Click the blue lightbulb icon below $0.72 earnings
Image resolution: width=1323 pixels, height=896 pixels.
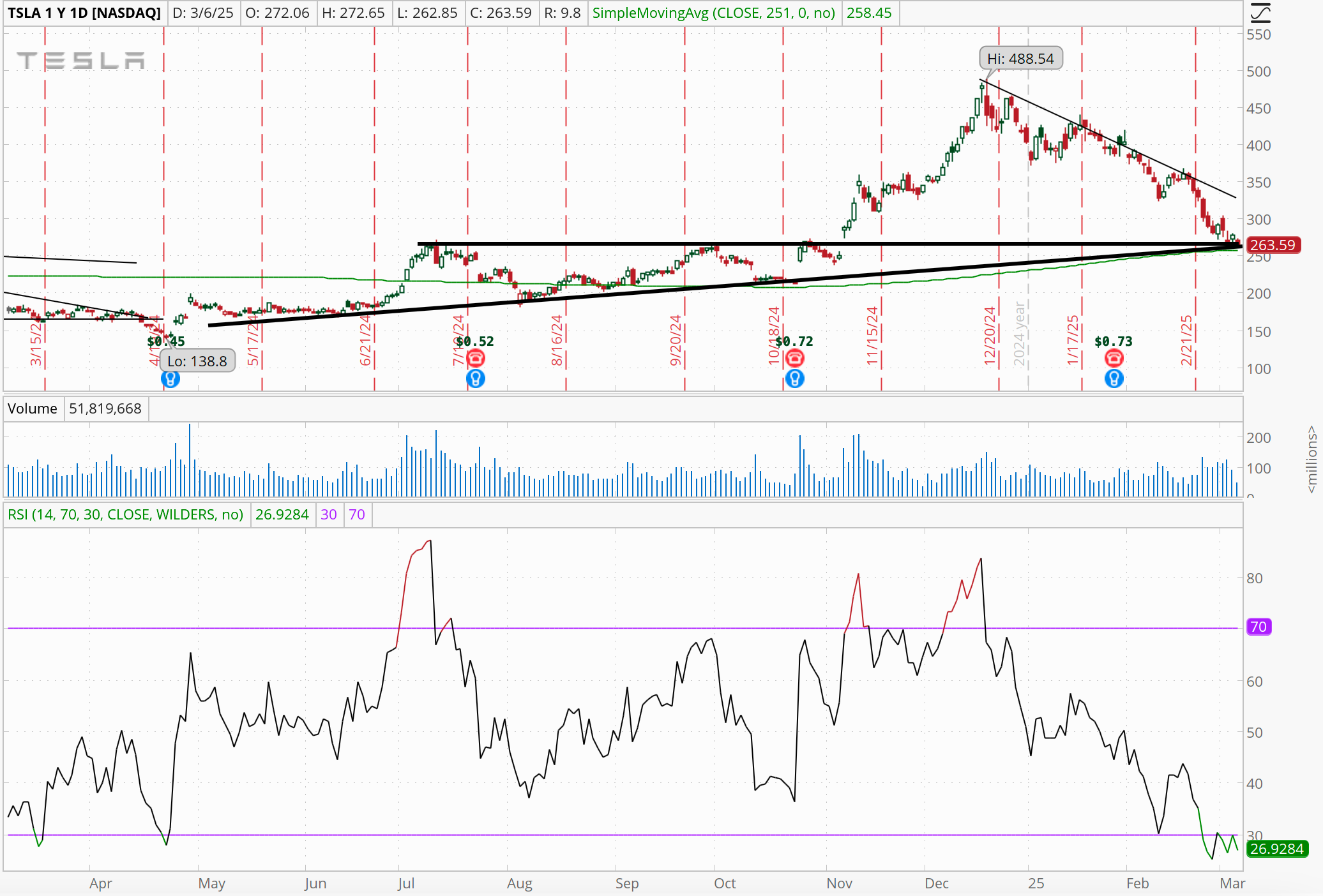(x=795, y=379)
